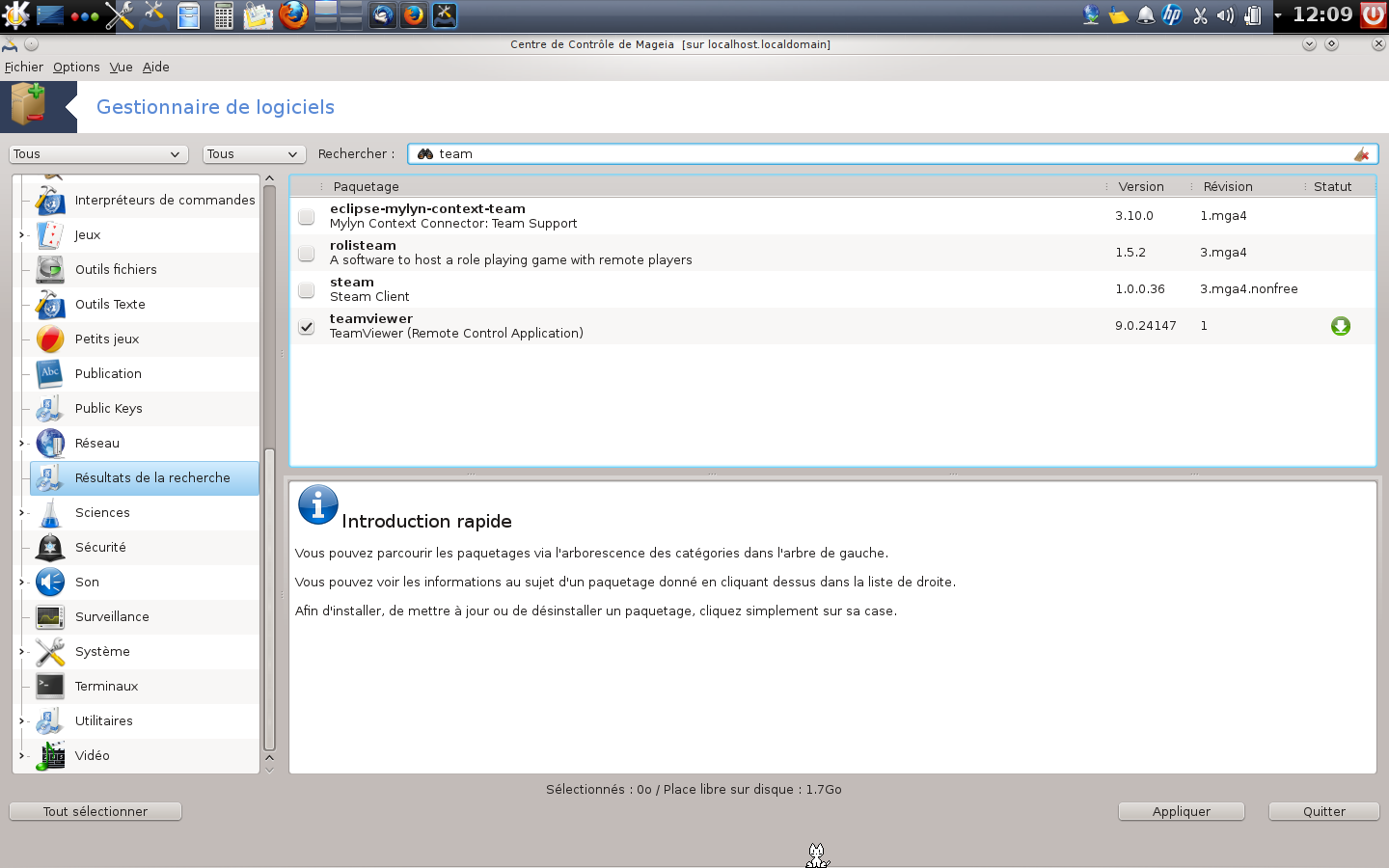Sort by the Statut column header
1389x868 pixels.
point(1339,186)
